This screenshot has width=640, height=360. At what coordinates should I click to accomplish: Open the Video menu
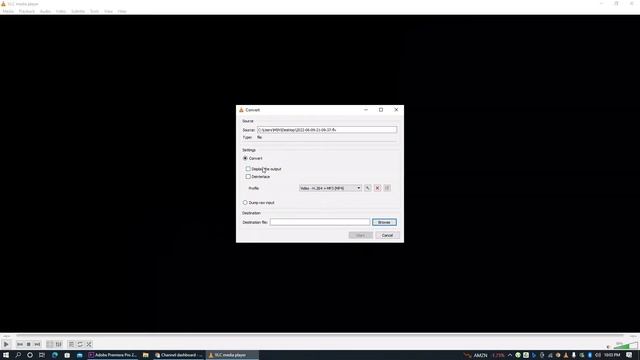pos(61,11)
